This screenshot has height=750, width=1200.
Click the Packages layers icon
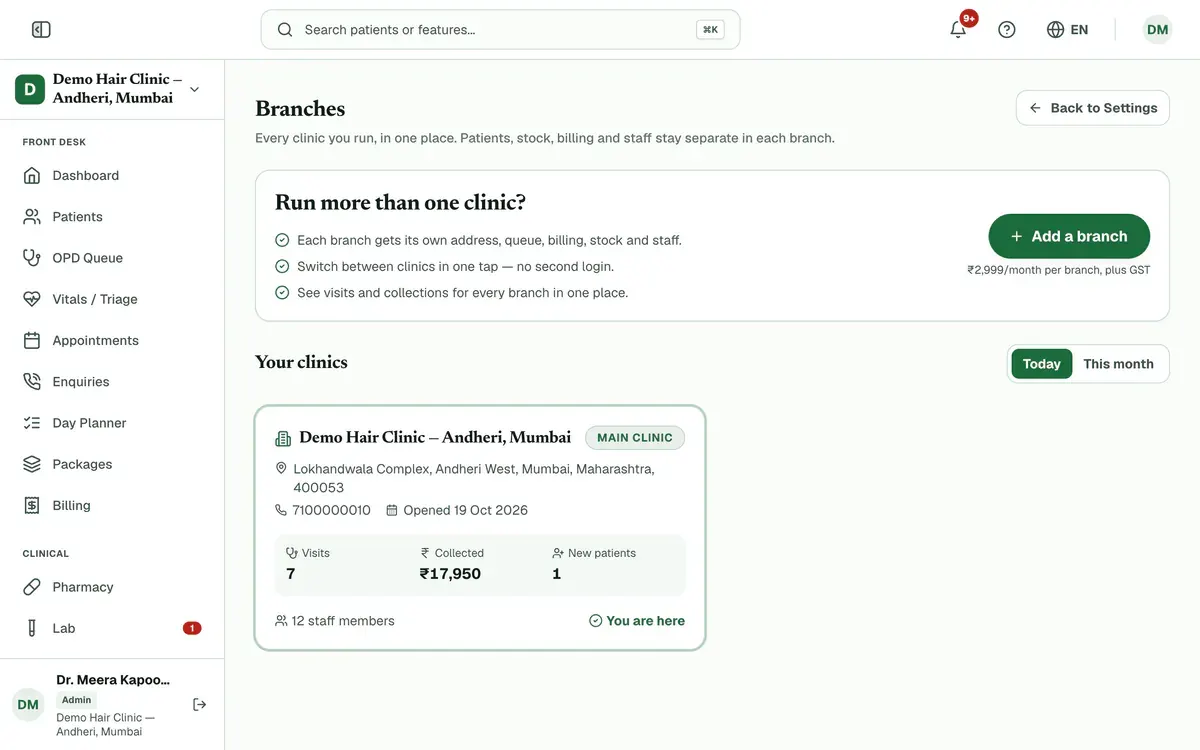[32, 464]
